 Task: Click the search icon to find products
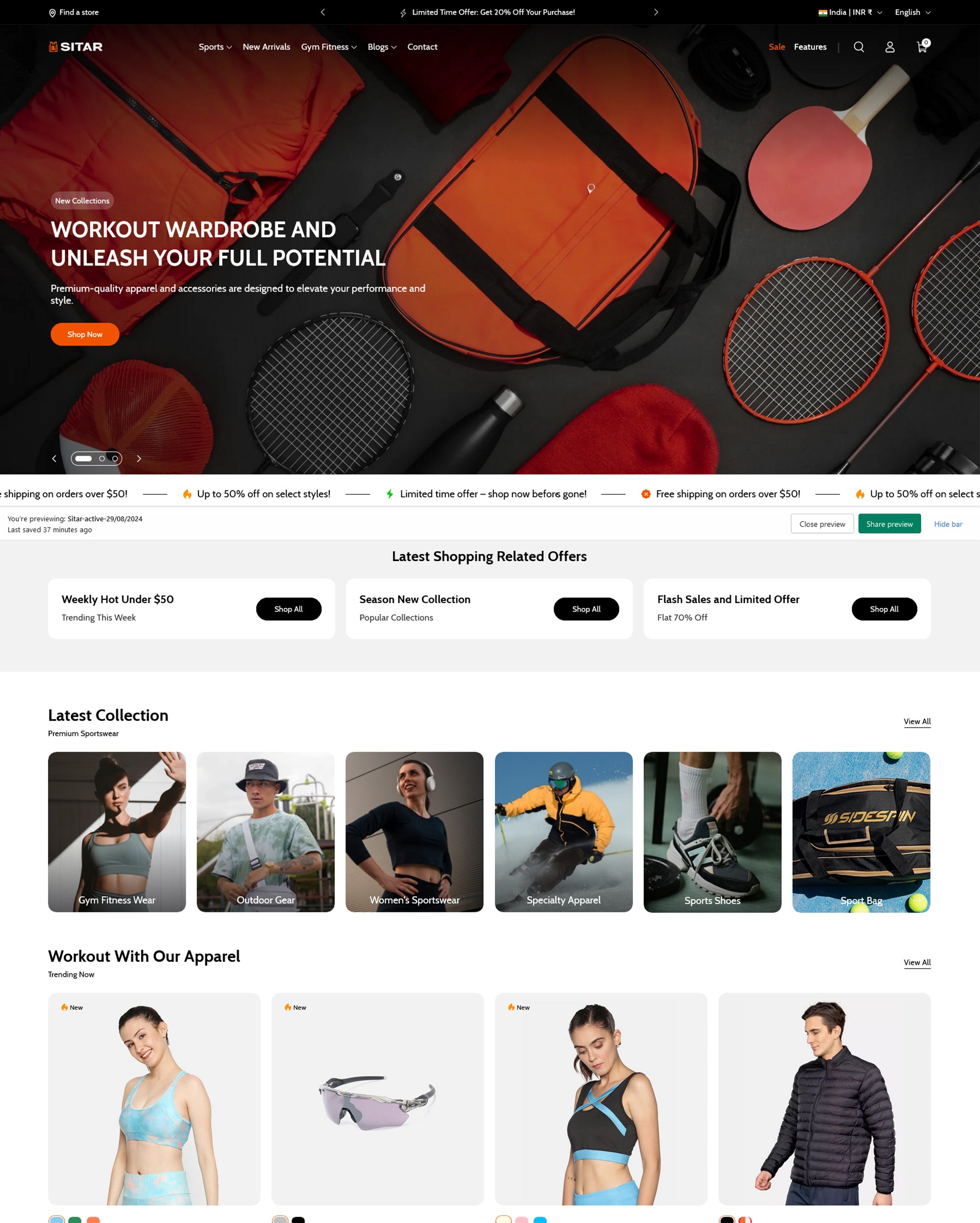pyautogui.click(x=858, y=47)
